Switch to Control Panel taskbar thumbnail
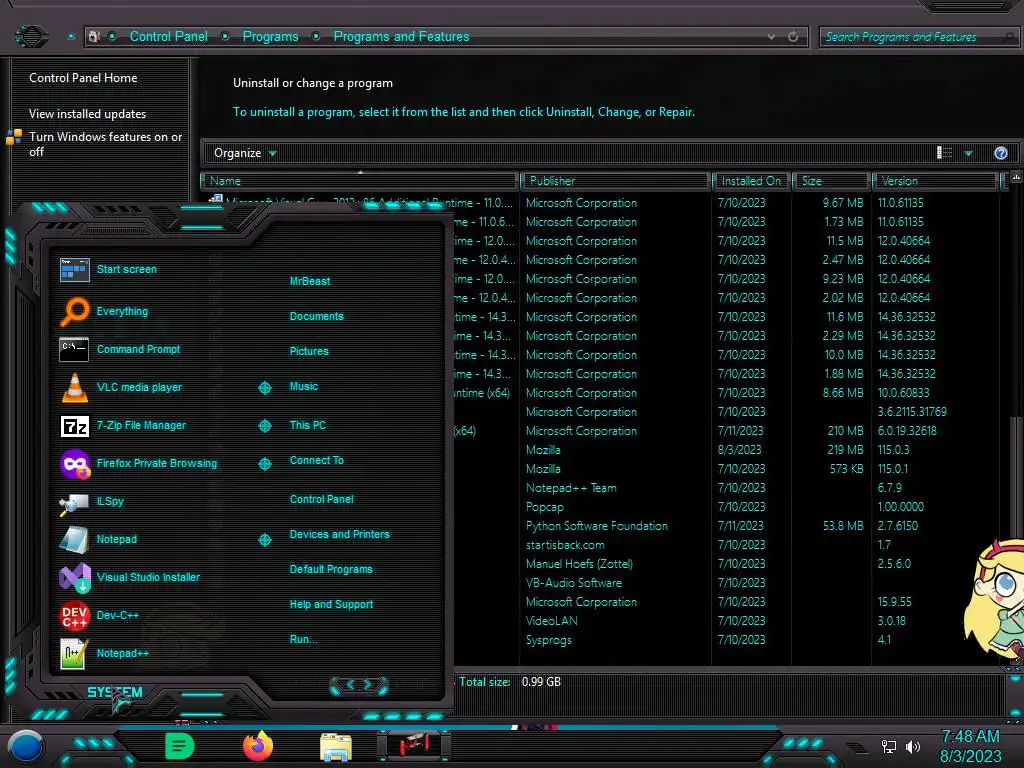The width and height of the screenshot is (1024, 768). tap(414, 746)
